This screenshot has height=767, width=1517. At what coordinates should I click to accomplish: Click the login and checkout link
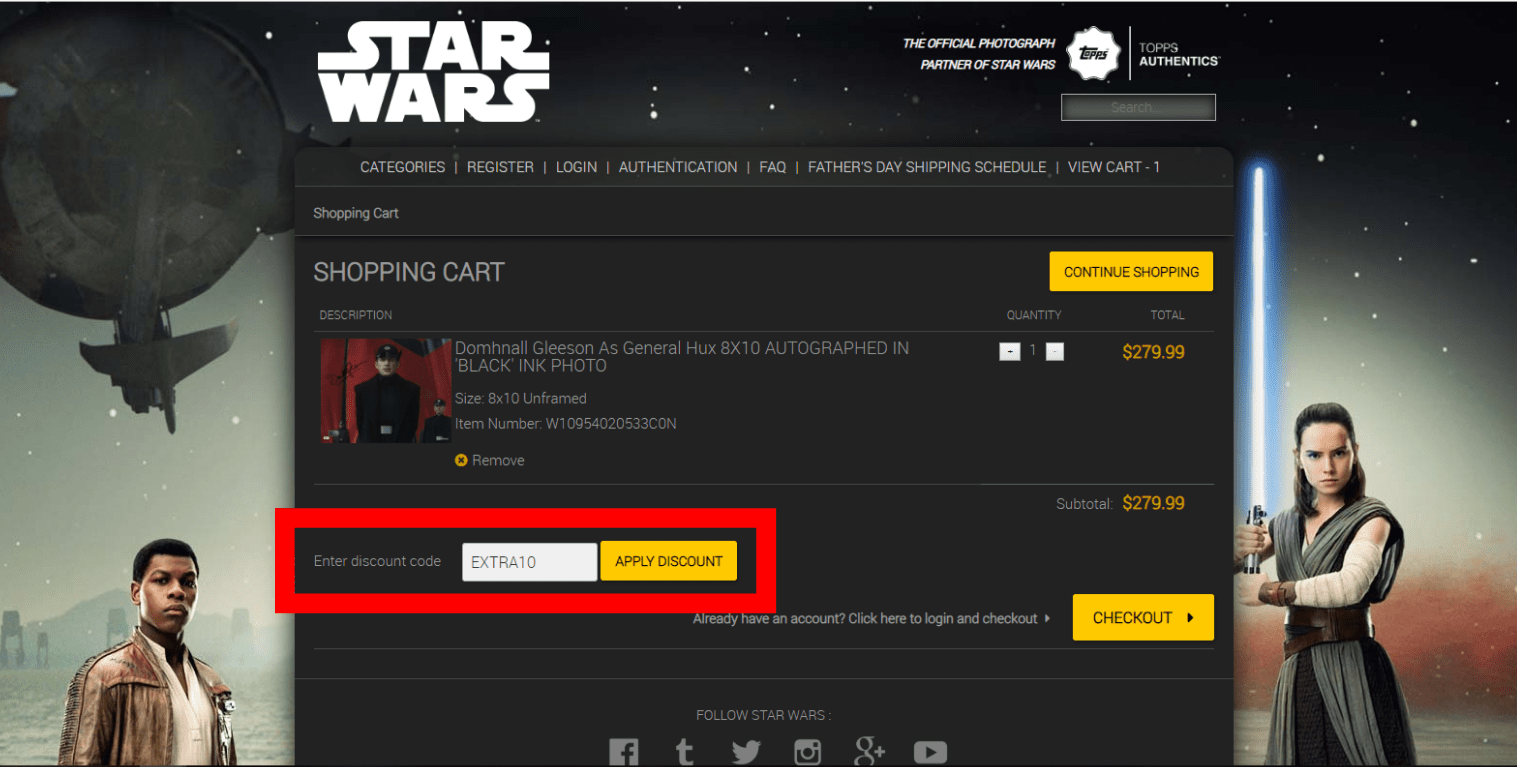[x=871, y=619]
